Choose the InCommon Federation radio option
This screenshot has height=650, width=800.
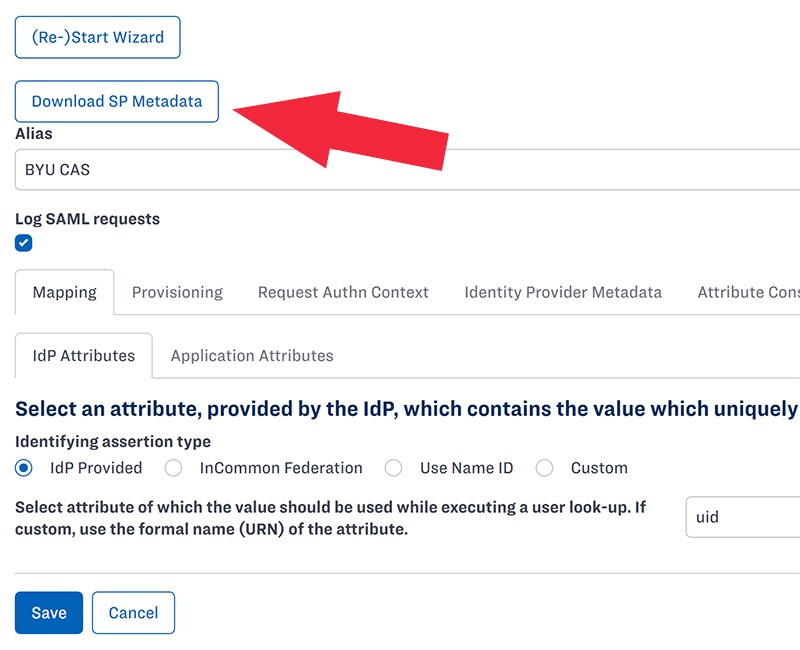point(174,468)
